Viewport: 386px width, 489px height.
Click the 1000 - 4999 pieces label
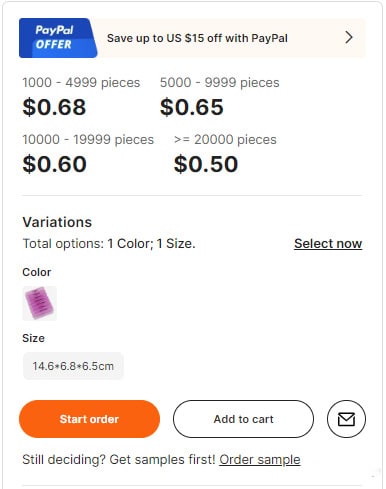point(81,83)
